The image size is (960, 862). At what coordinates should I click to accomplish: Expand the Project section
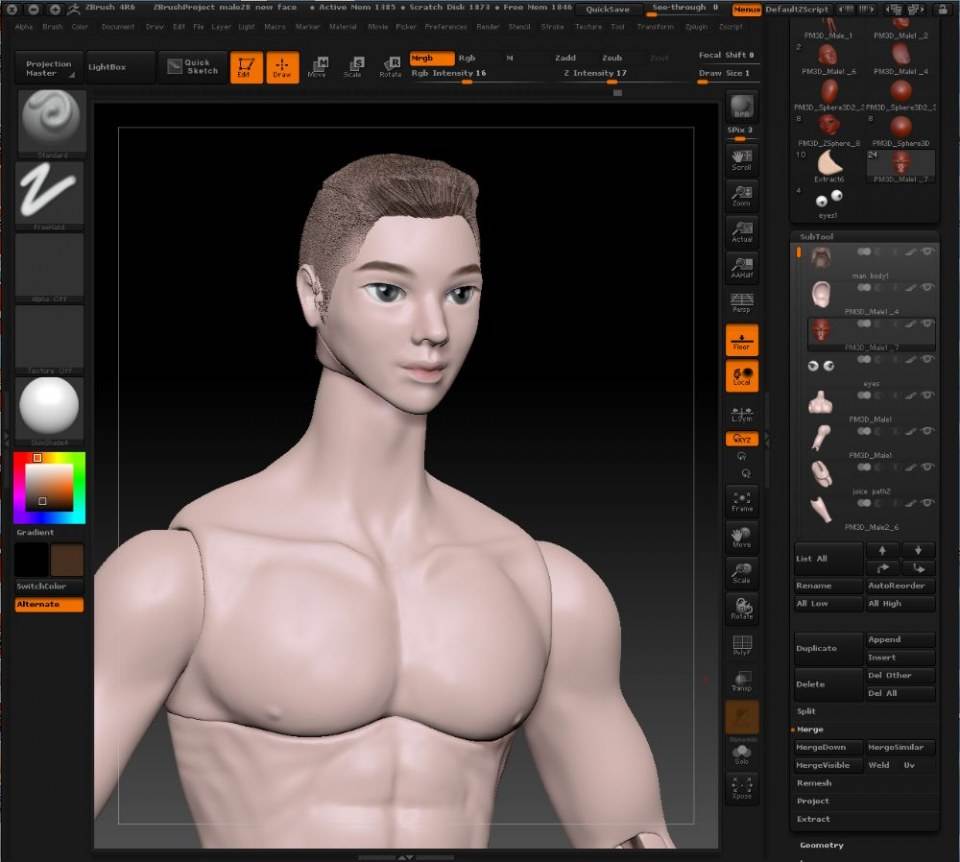(x=812, y=801)
